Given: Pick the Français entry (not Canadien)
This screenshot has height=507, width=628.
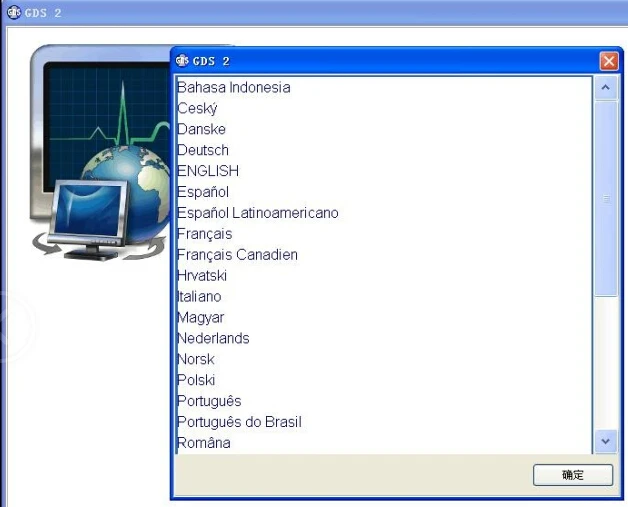Looking at the screenshot, I should click(x=384, y=233).
